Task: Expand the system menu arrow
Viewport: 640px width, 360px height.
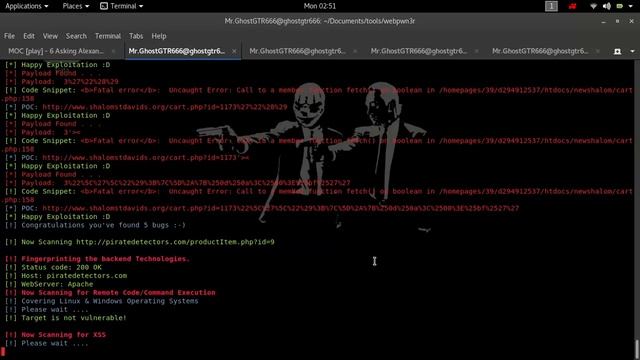Action: [632, 6]
